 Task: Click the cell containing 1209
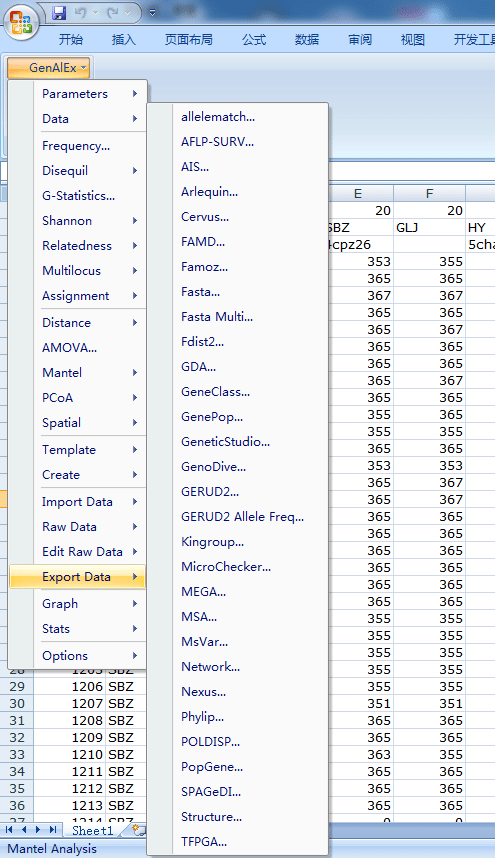[69, 738]
